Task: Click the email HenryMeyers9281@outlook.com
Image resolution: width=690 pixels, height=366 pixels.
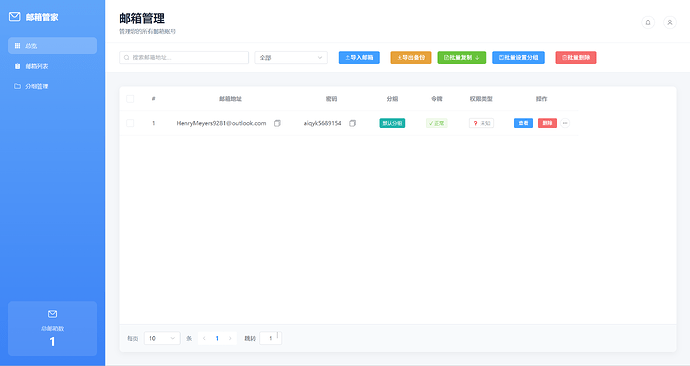Action: (221, 123)
